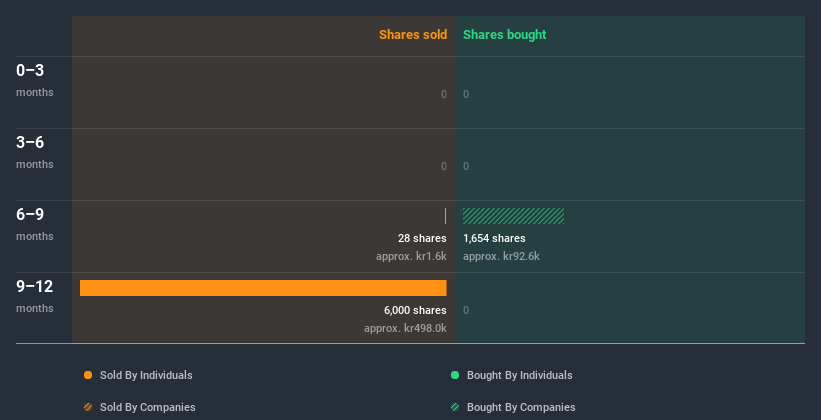The height and width of the screenshot is (420, 821).
Task: Click the Bought By Companies legend label
Action: pyautogui.click(x=521, y=407)
